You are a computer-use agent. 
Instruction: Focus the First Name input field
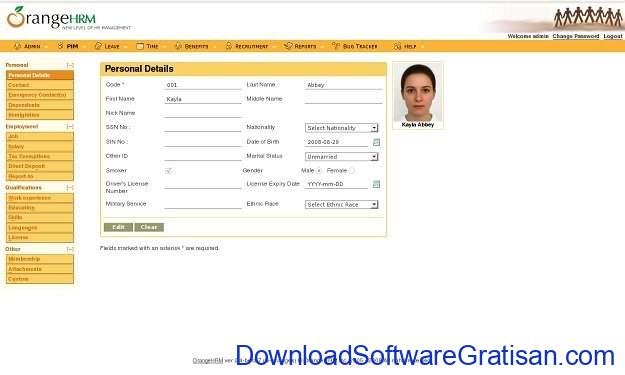[x=203, y=99]
